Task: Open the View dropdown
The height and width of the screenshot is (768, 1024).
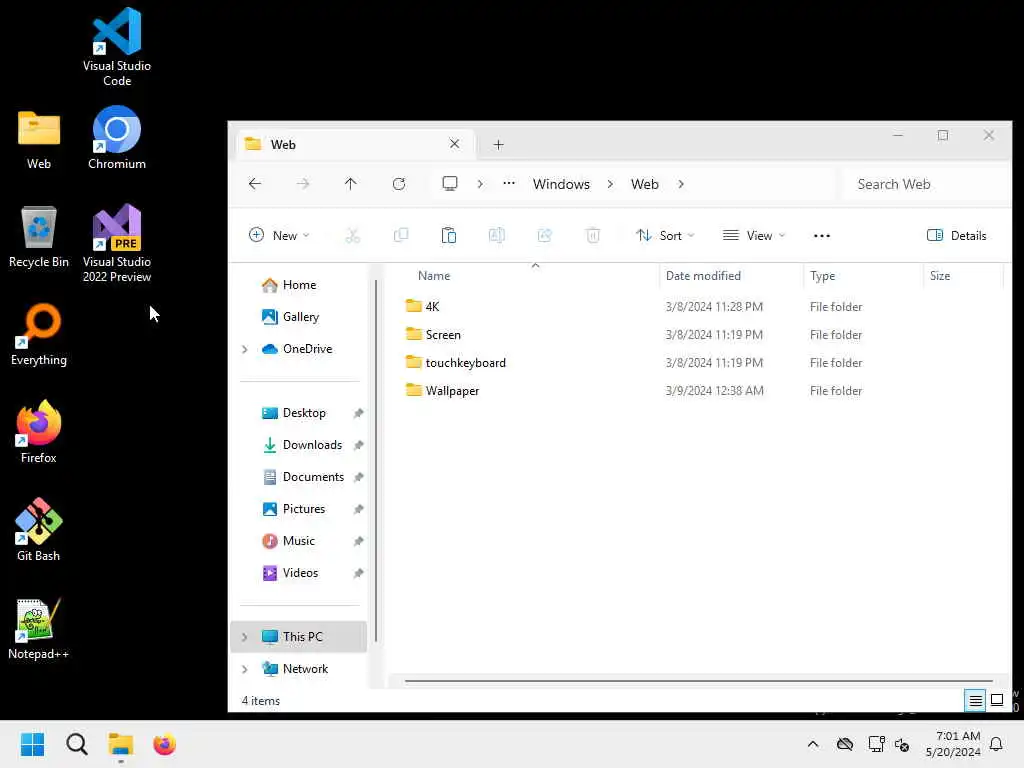Action: tap(754, 236)
